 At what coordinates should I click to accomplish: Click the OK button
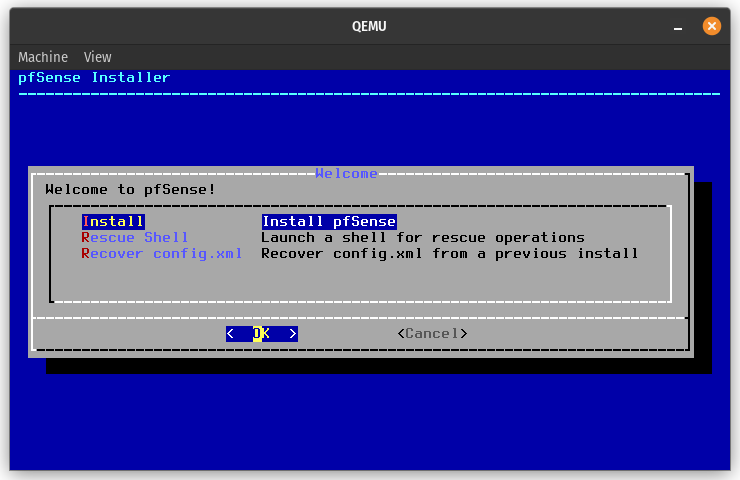pos(262,334)
